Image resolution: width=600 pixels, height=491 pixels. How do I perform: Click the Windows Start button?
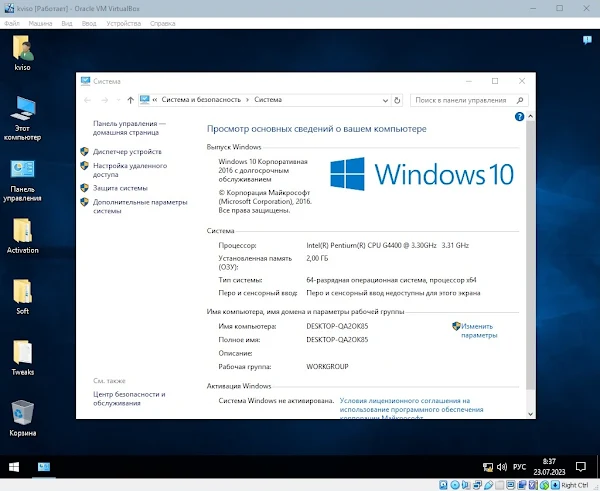pyautogui.click(x=14, y=467)
